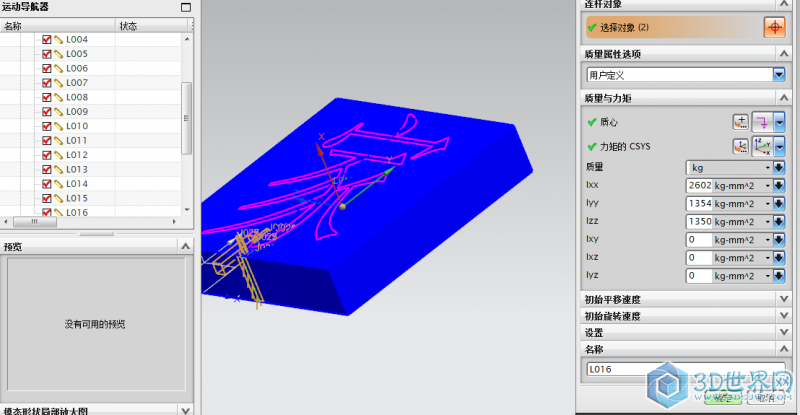Screen dimensions: 800x415
Task: Click the blue arrow button next to Ixx
Action: (x=779, y=185)
